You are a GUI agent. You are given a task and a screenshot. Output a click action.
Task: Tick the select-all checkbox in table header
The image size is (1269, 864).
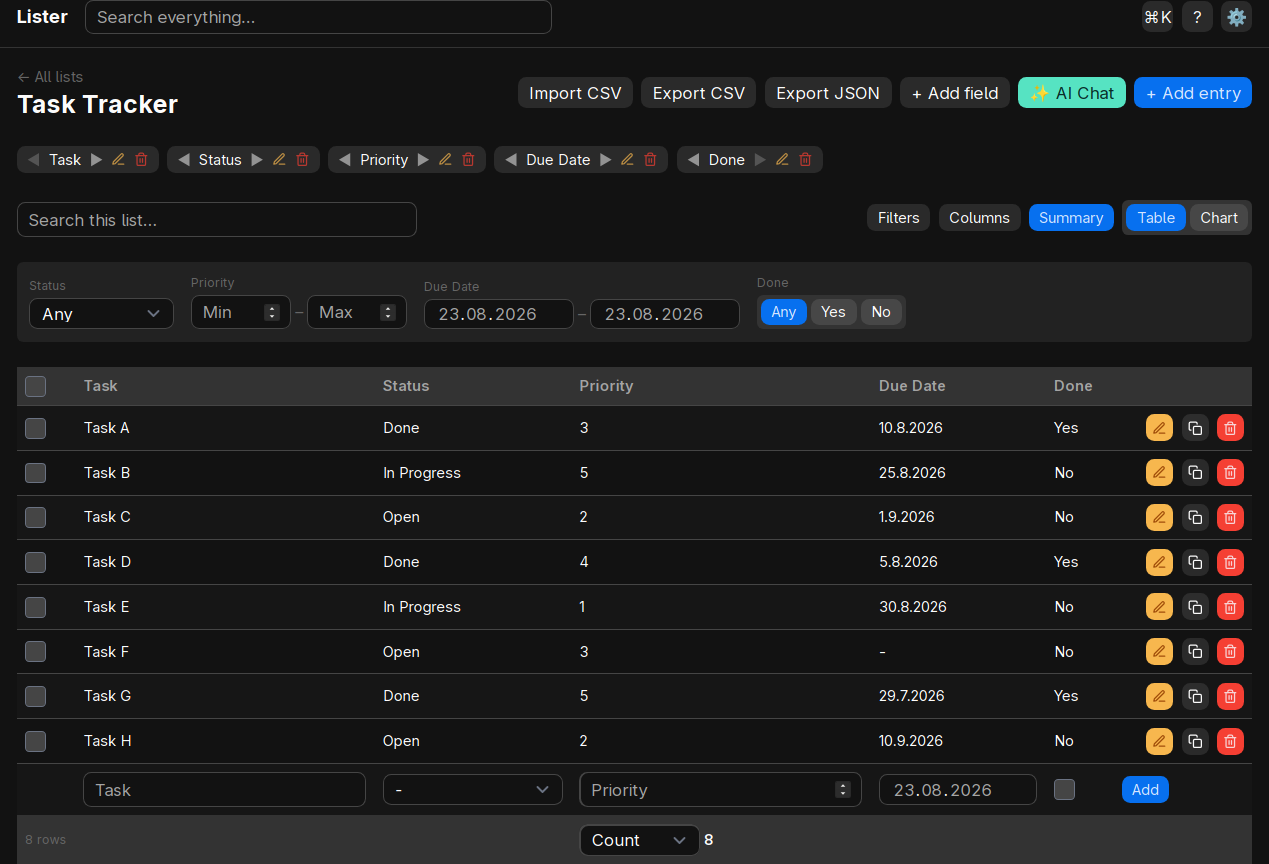pos(35,386)
